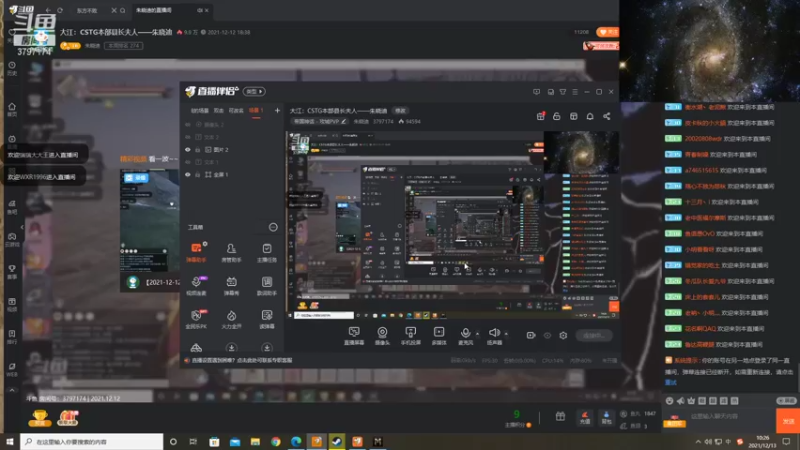Open the companion hamburger menu icon
This screenshot has width=800, height=450.
[x=575, y=92]
